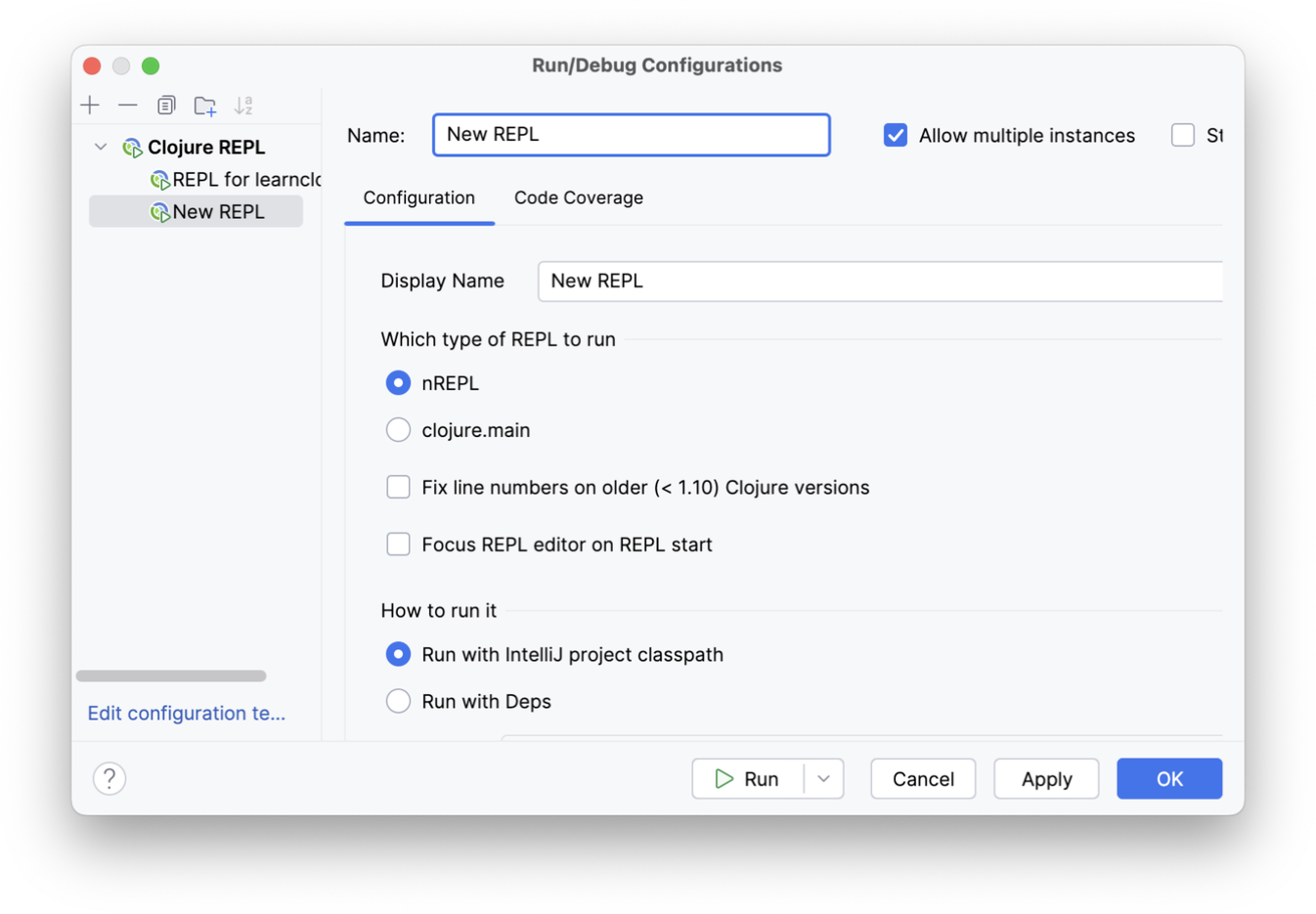
Task: Add a new configuration with plus icon
Action: [90, 105]
